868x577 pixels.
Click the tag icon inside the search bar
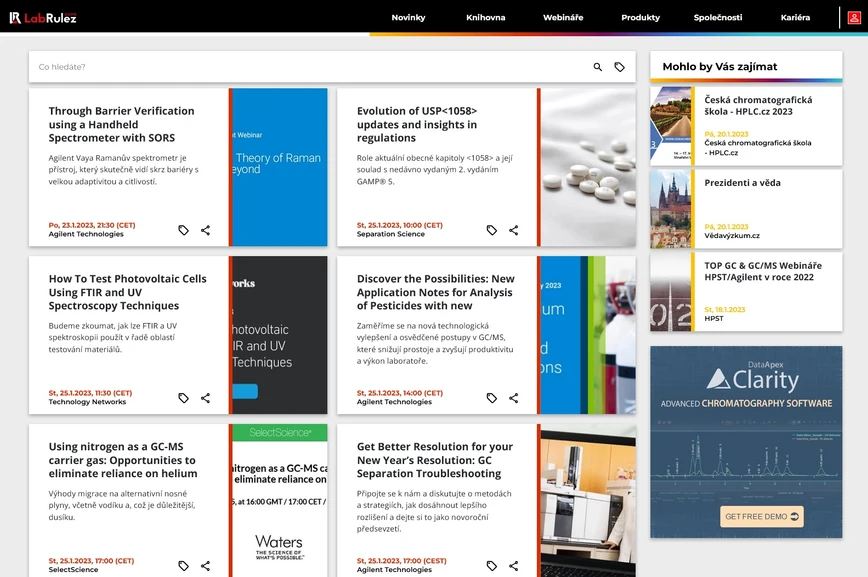click(619, 66)
